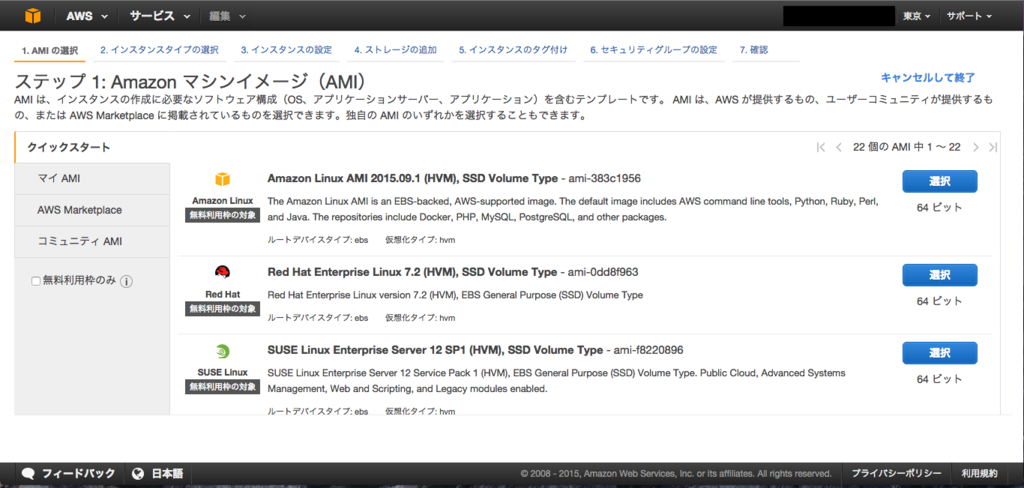Click the SUSE Linux 無料利用枠の対象 badge
1024x488 pixels.
pyautogui.click(x=223, y=387)
